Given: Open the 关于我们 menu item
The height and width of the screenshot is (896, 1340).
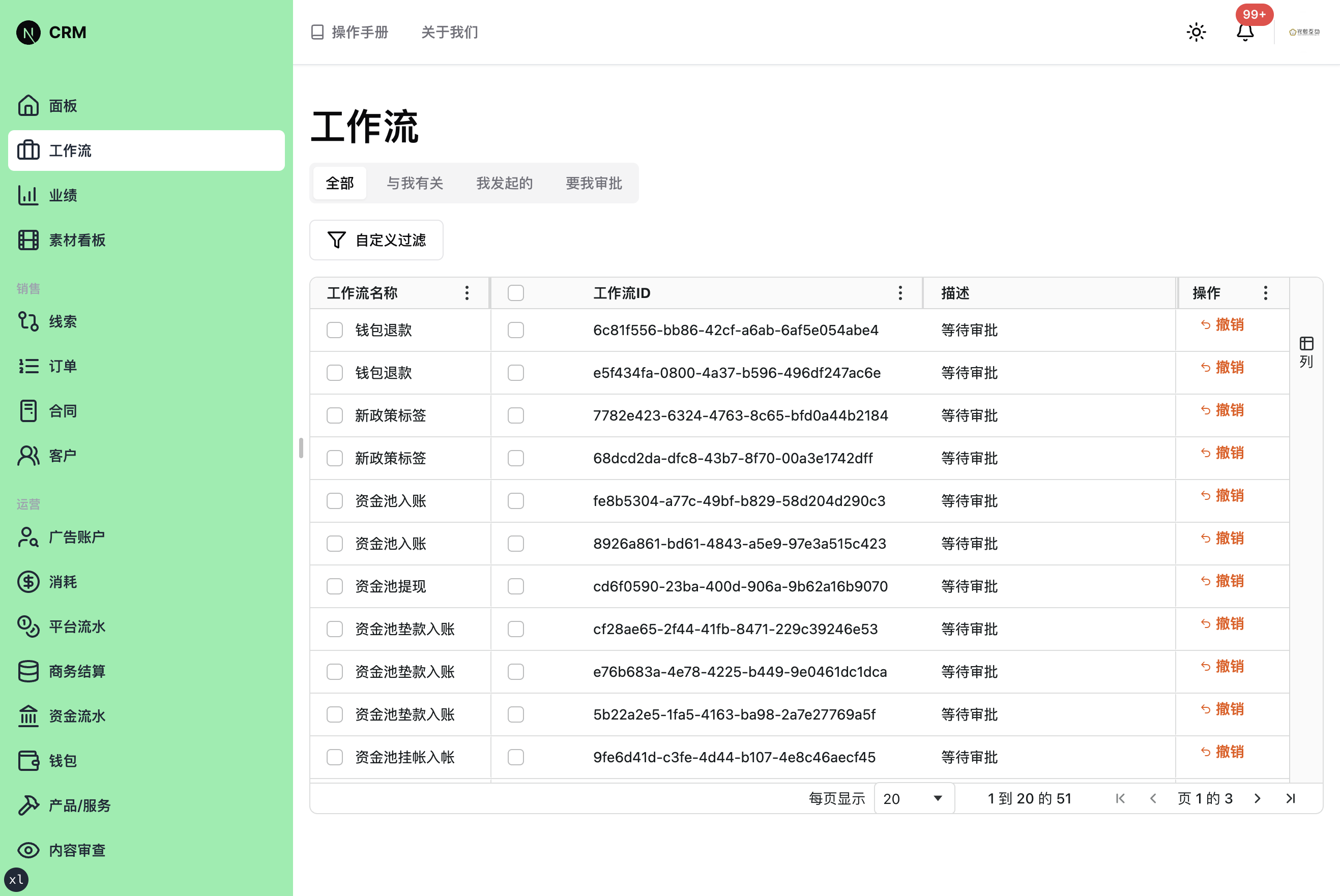Looking at the screenshot, I should click(x=449, y=33).
